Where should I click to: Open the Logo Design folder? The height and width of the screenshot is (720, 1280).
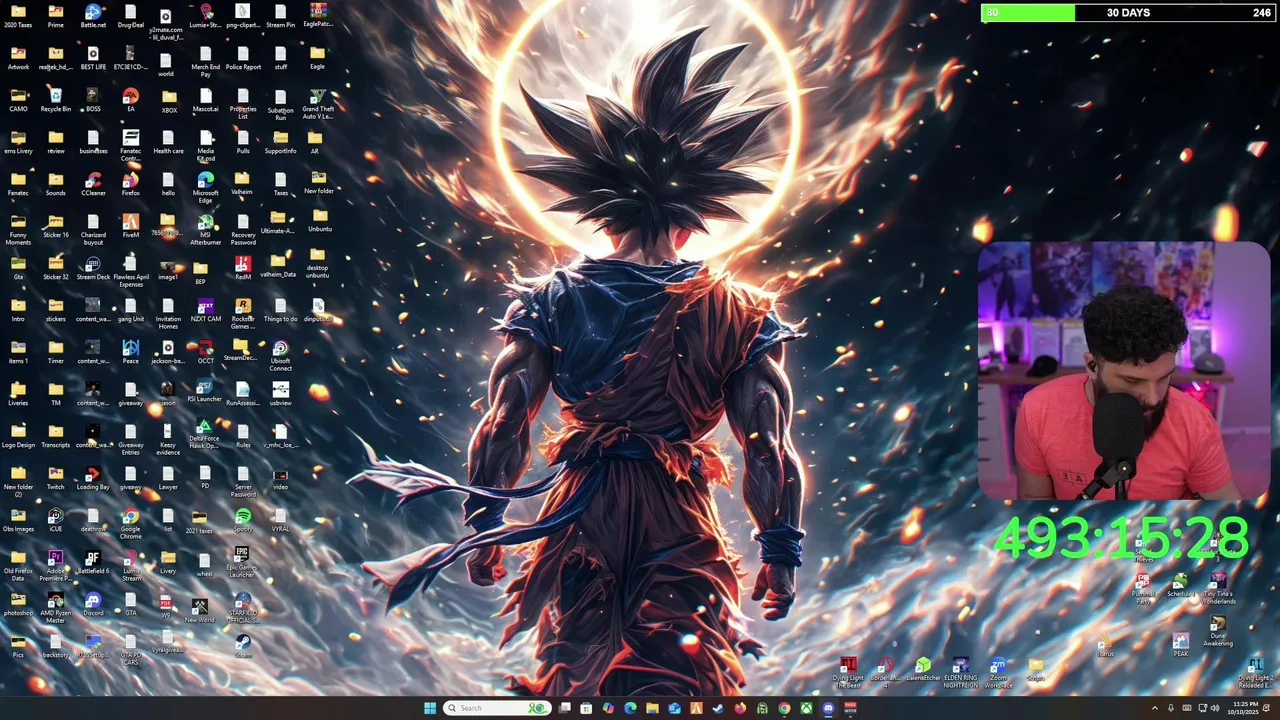click(18, 436)
